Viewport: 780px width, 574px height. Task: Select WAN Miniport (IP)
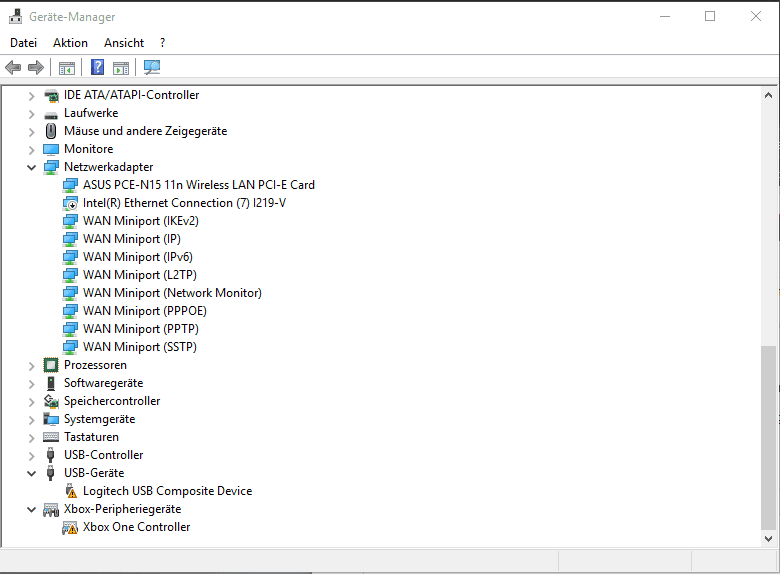click(x=132, y=239)
